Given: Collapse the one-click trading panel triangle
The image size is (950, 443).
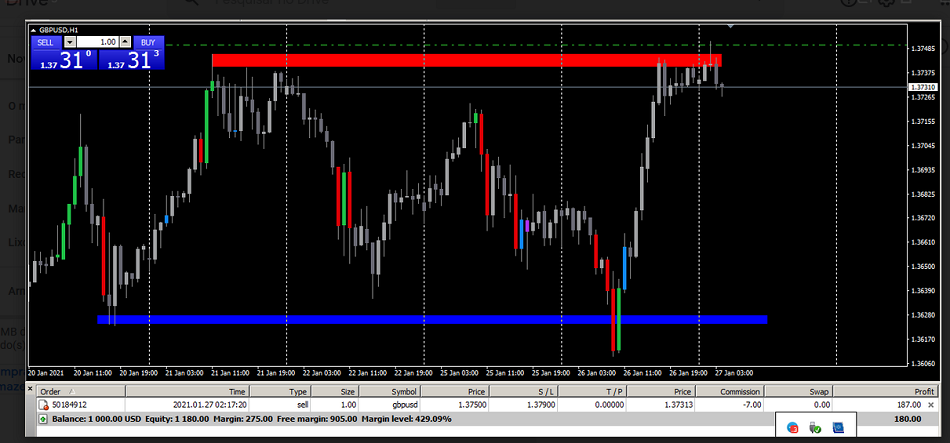Looking at the screenshot, I should tap(34, 30).
